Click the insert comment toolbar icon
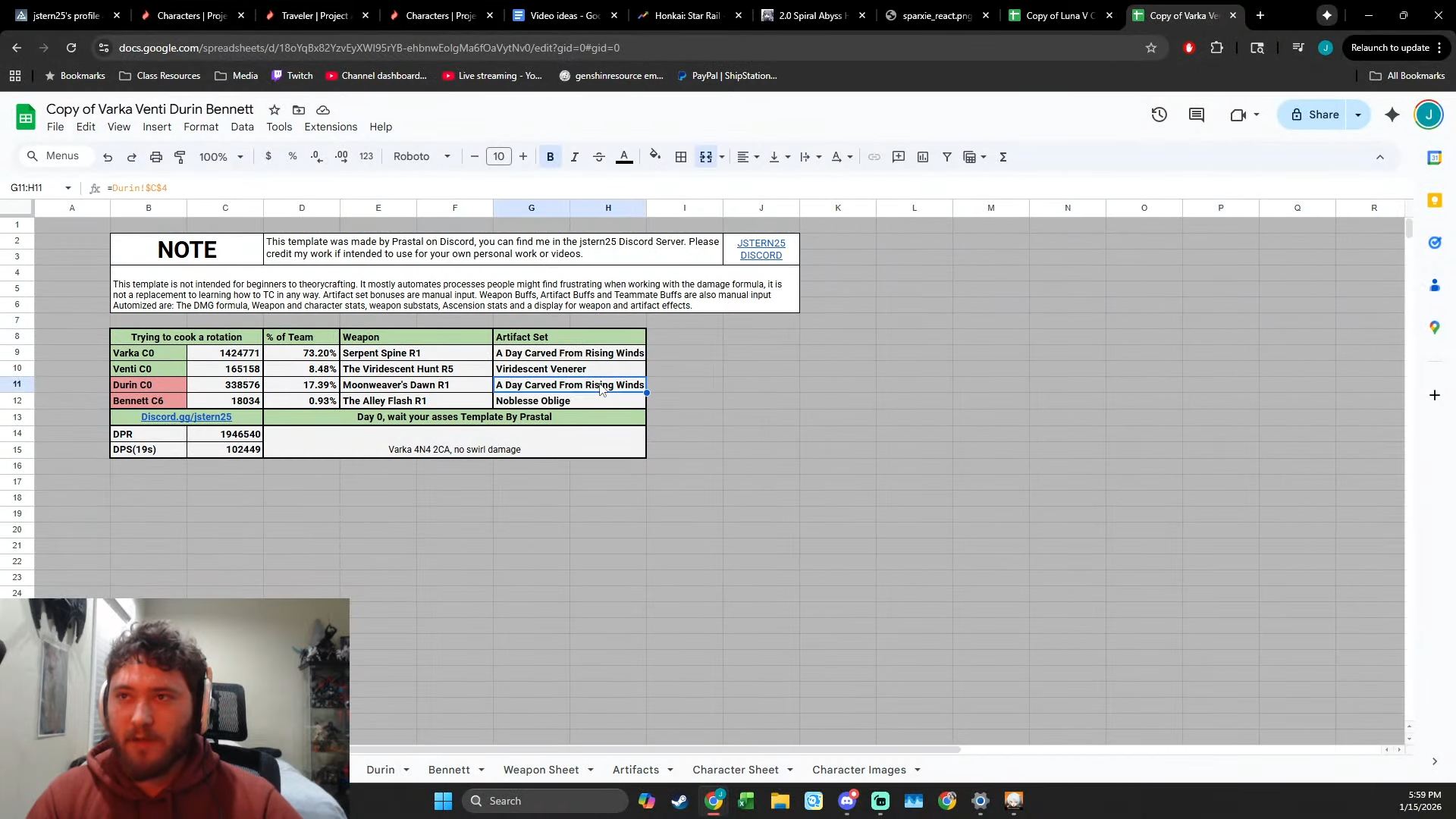Viewport: 1456px width, 819px height. (x=899, y=157)
